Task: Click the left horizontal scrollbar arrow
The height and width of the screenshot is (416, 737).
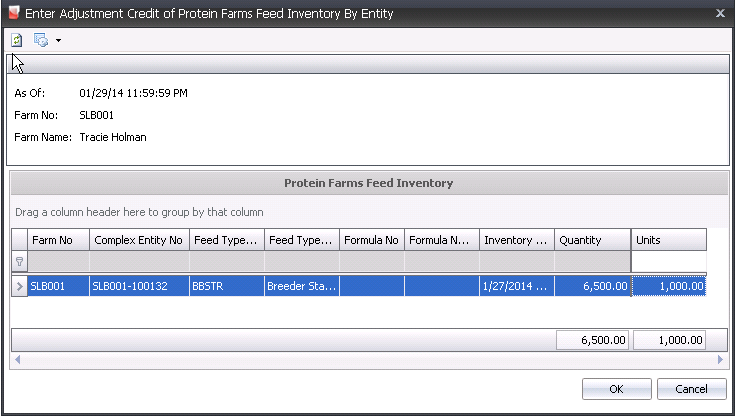Action: tap(17, 360)
